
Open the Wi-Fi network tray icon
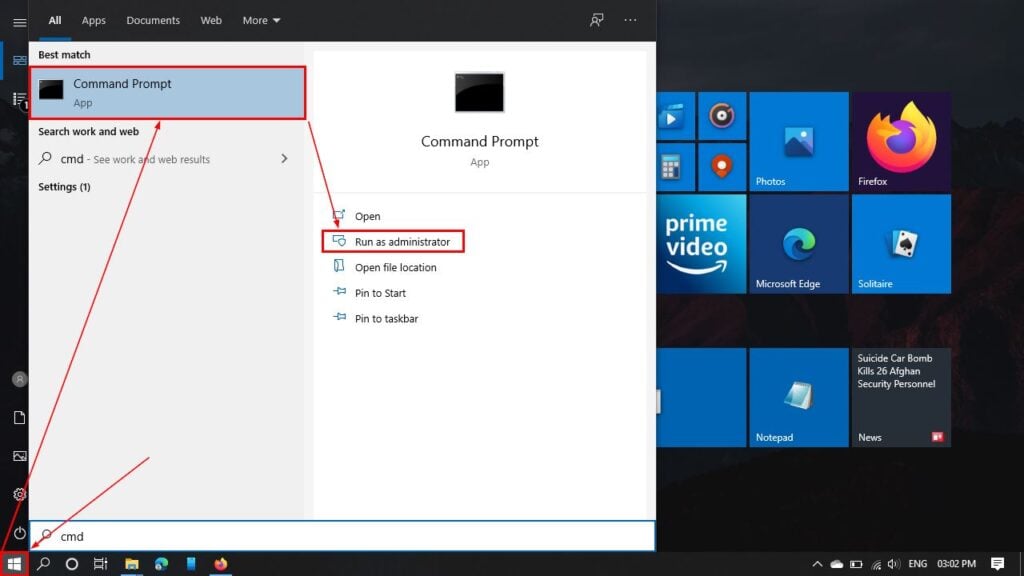[x=876, y=564]
